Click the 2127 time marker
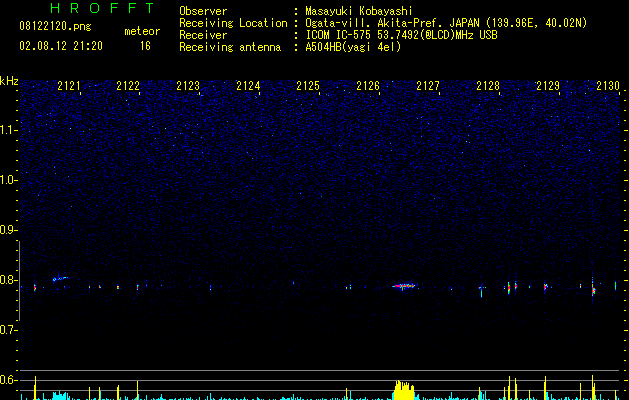Screen dimensions: 629x400 coord(428,86)
